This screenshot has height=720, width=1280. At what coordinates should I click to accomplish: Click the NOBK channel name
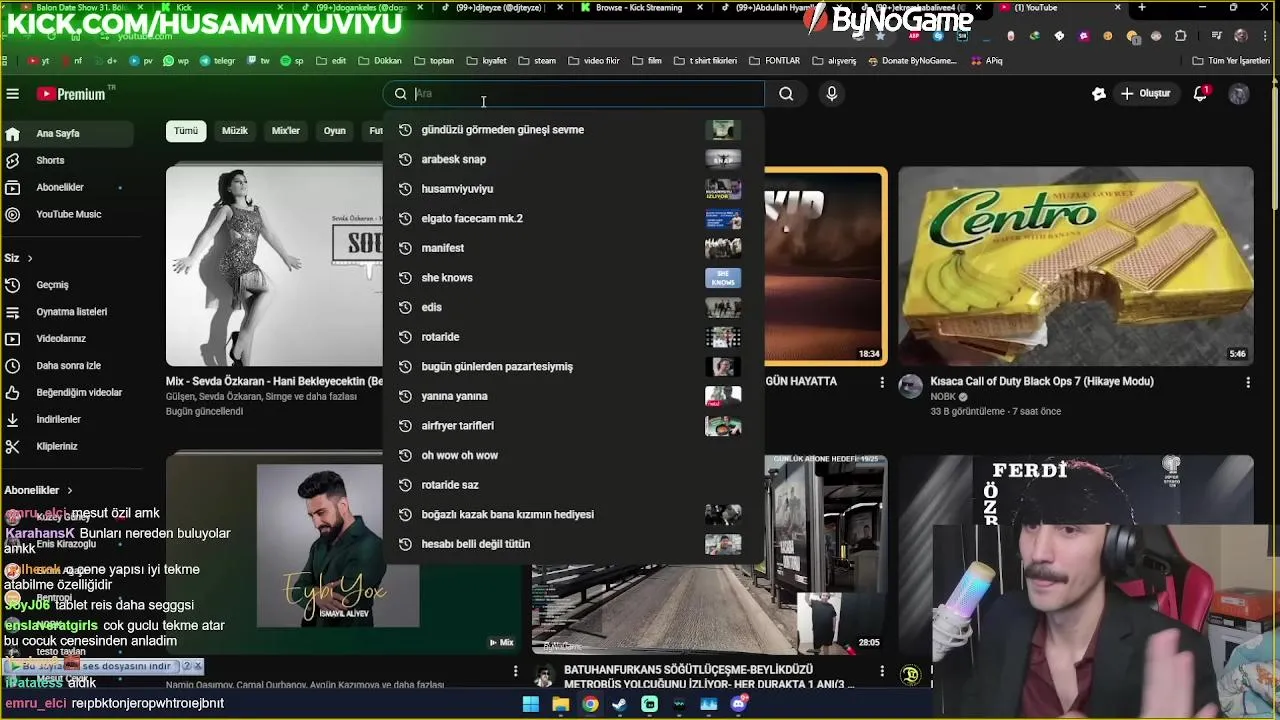(x=943, y=397)
